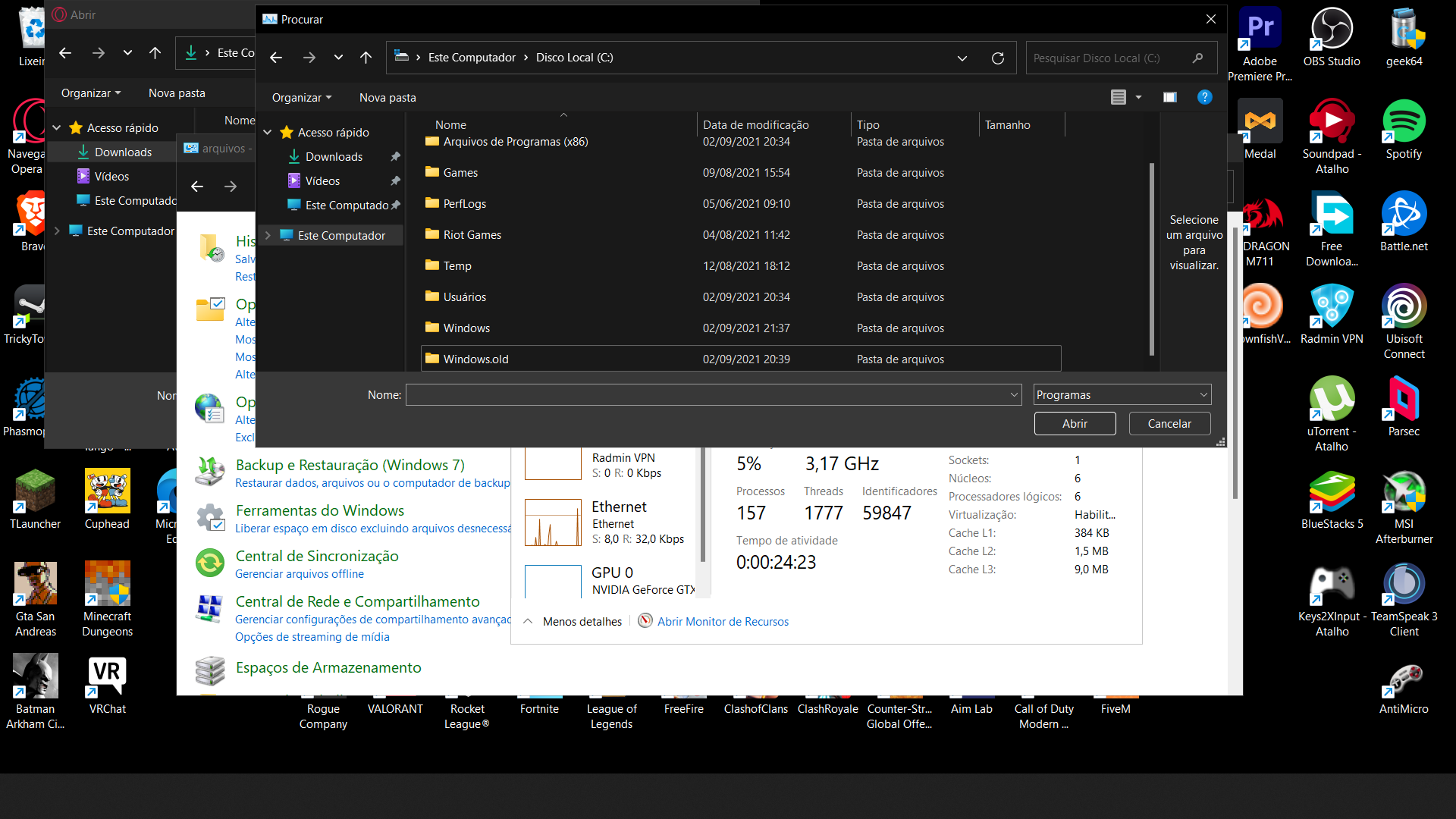Open the Spotify desktop shortcut
Image resolution: width=1456 pixels, height=819 pixels.
click(1404, 130)
